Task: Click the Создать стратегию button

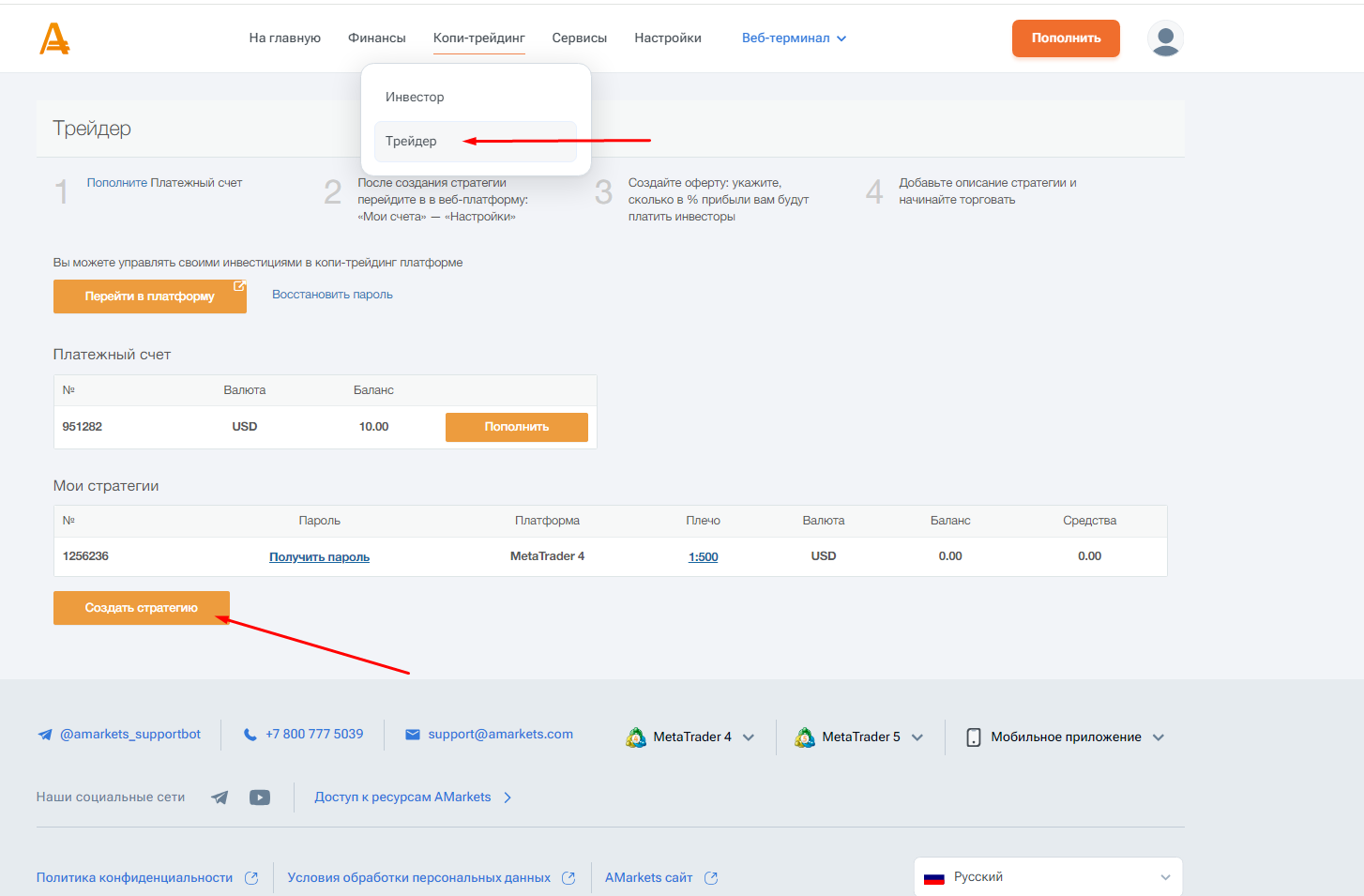Action: pyautogui.click(x=142, y=608)
